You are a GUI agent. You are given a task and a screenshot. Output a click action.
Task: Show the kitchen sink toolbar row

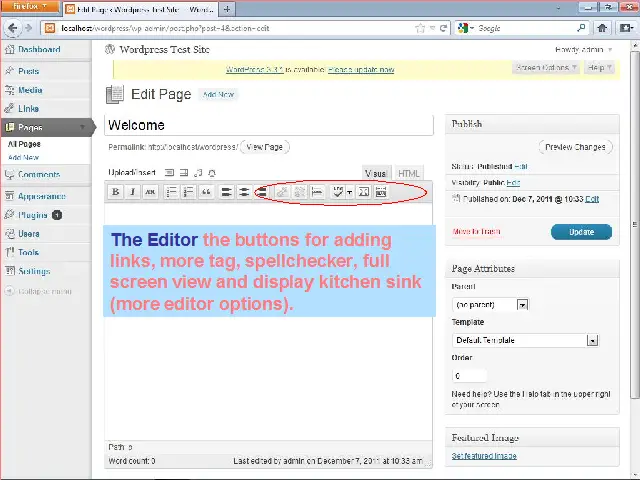click(381, 192)
